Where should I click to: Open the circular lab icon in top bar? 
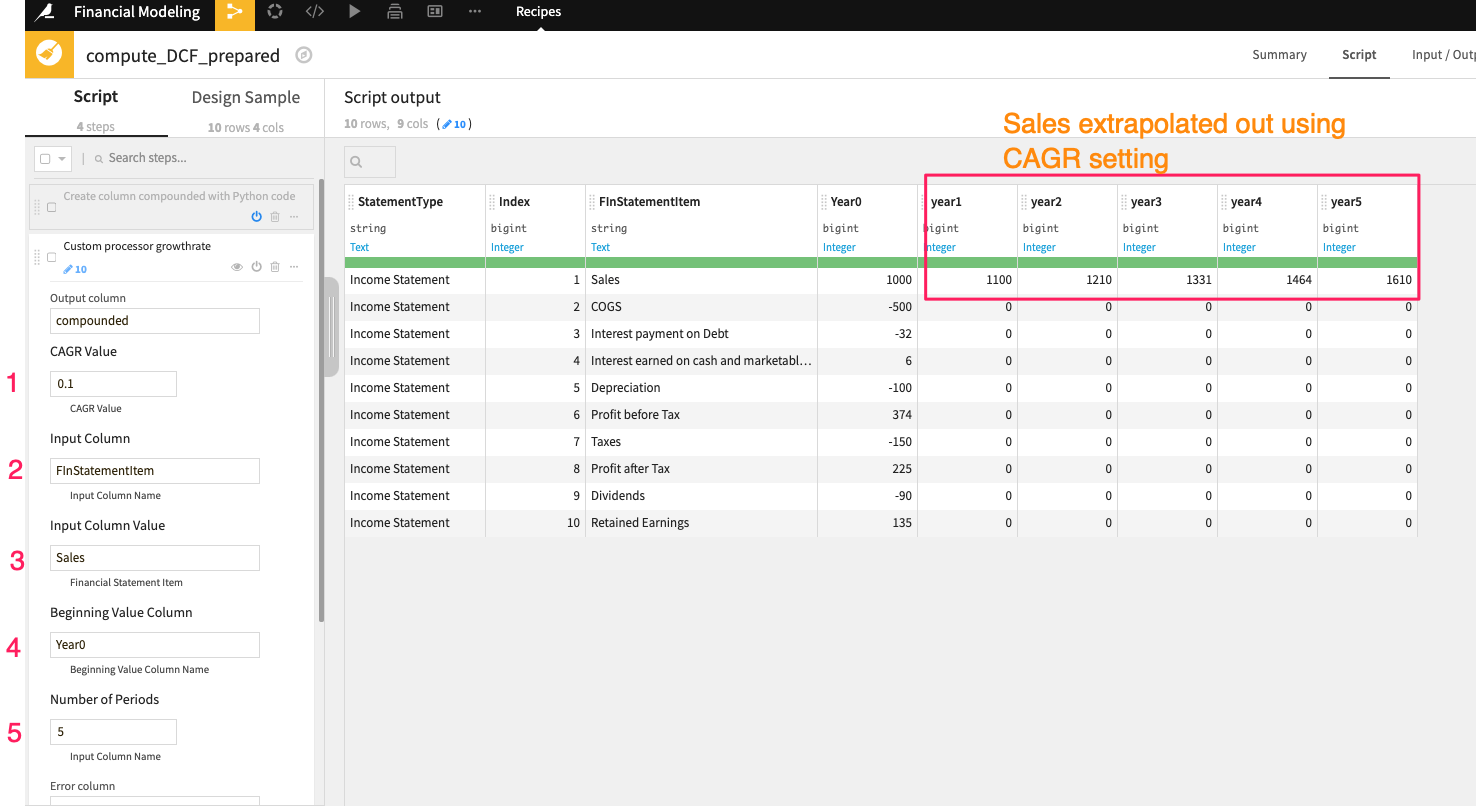coord(275,12)
